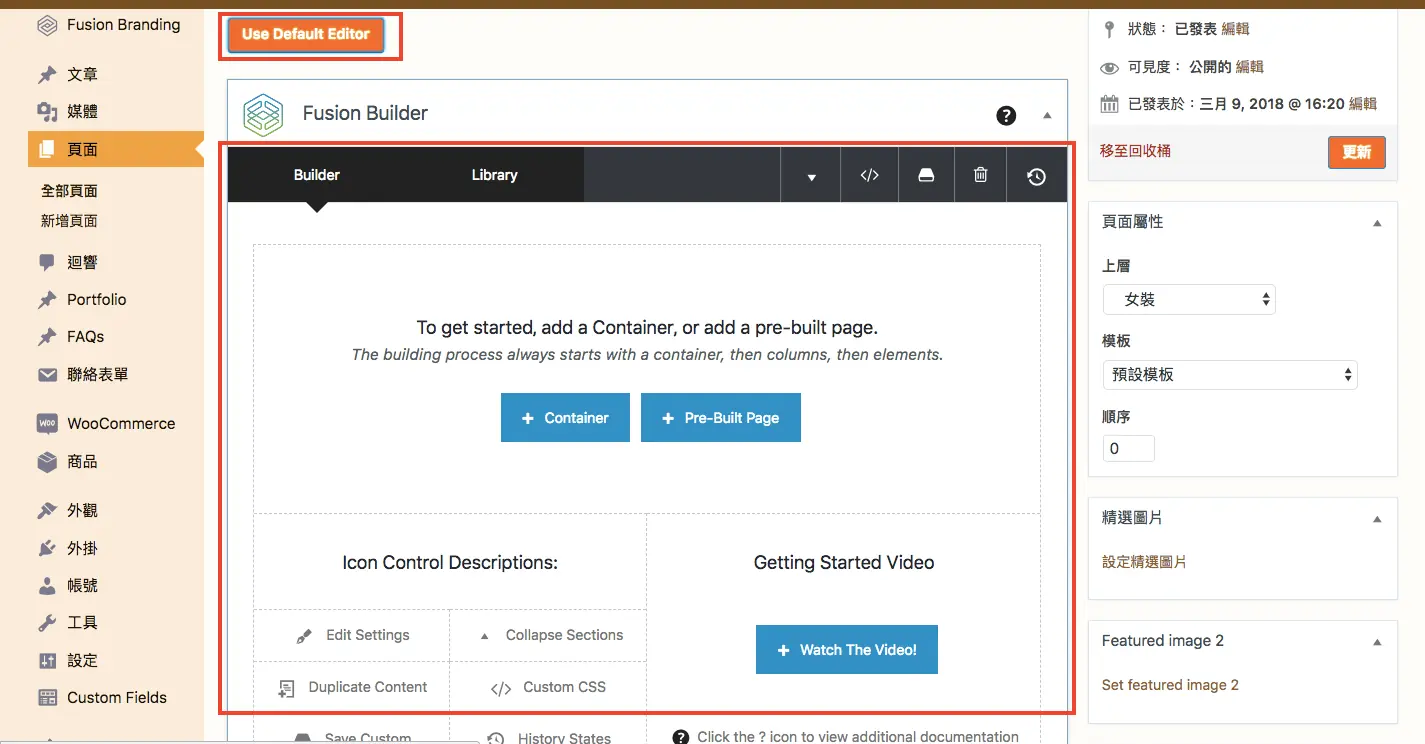Open the custom CSS code toolbar icon
The width and height of the screenshot is (1425, 744).
coord(870,175)
